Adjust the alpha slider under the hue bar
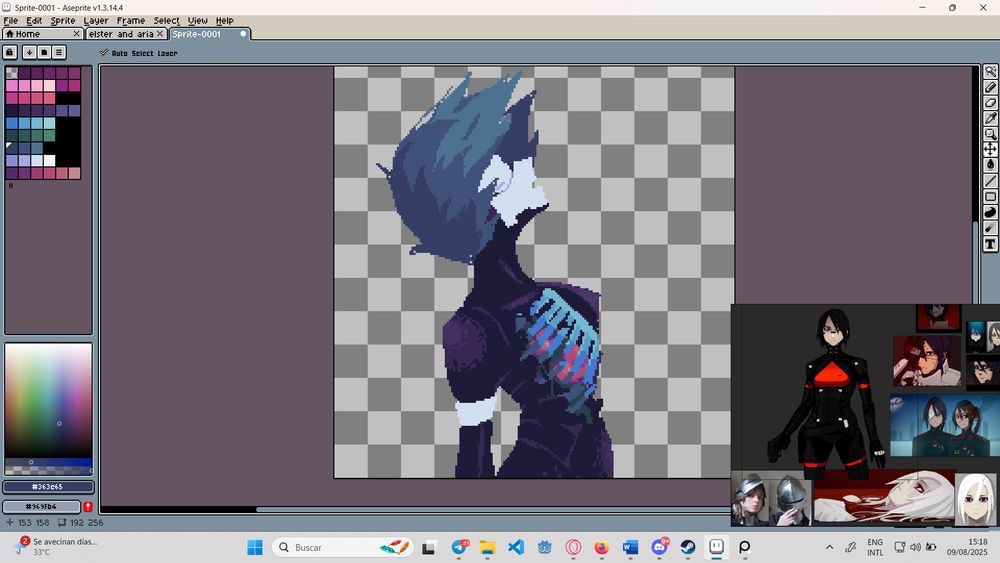 (48, 471)
